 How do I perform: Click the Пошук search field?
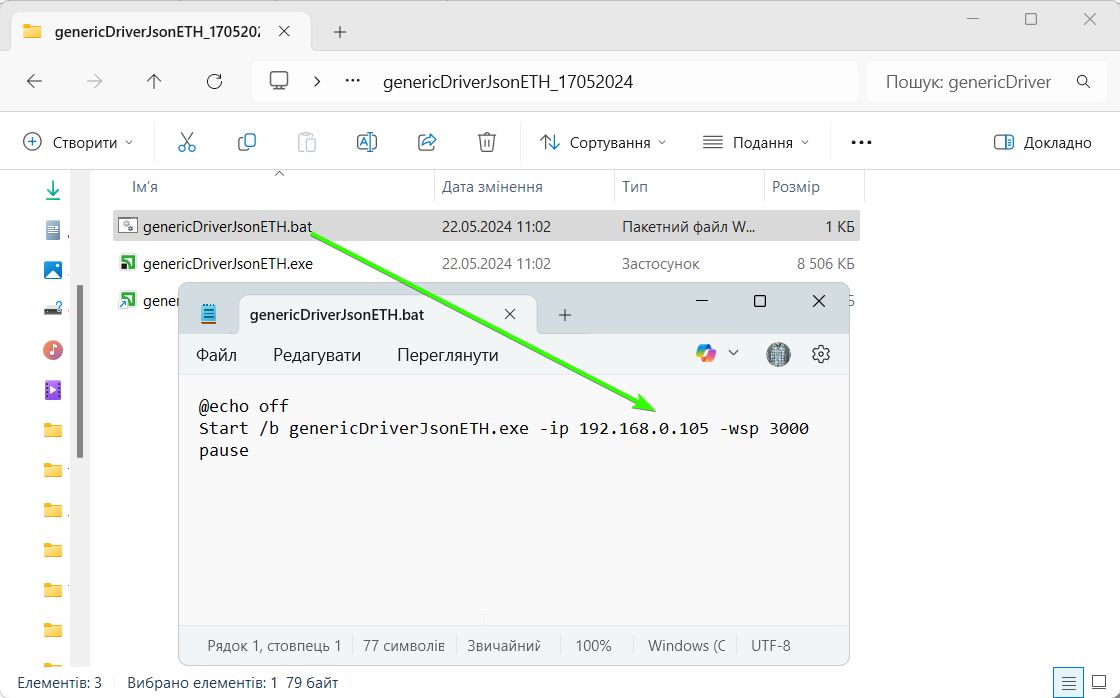tap(968, 82)
